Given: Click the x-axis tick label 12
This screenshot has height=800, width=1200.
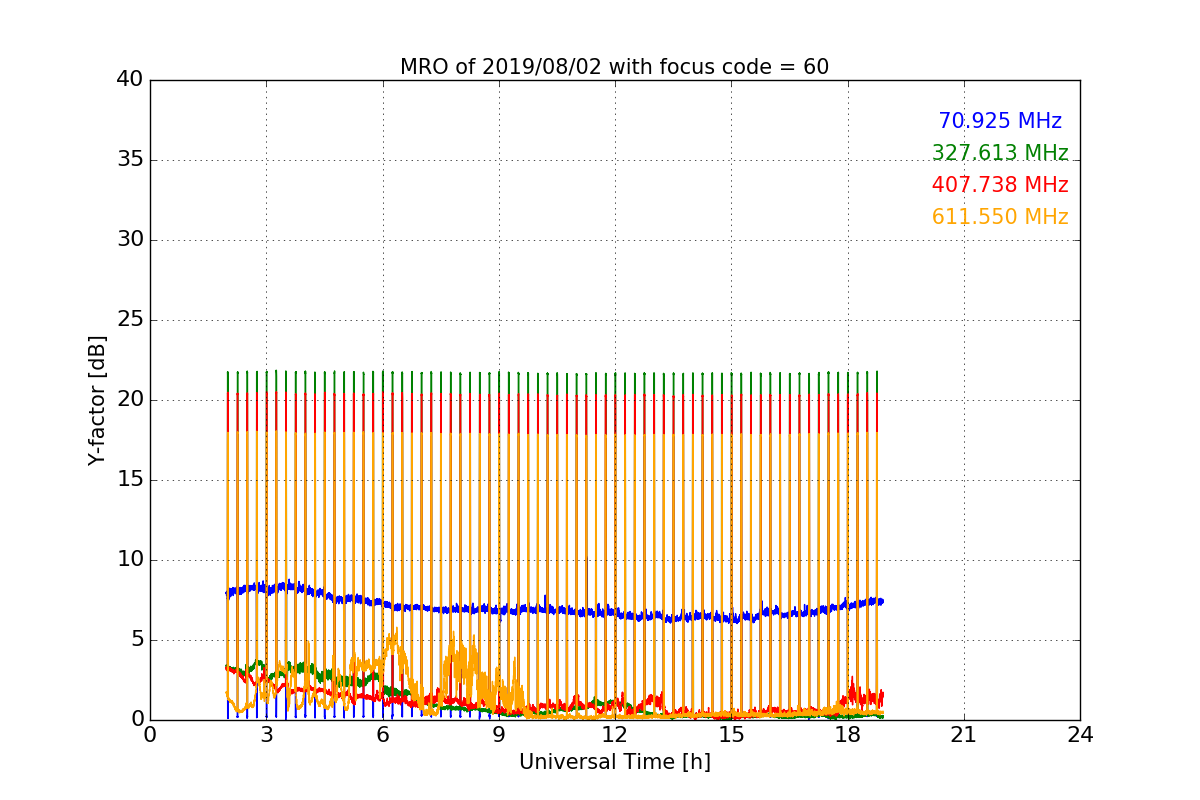Looking at the screenshot, I should tap(615, 735).
